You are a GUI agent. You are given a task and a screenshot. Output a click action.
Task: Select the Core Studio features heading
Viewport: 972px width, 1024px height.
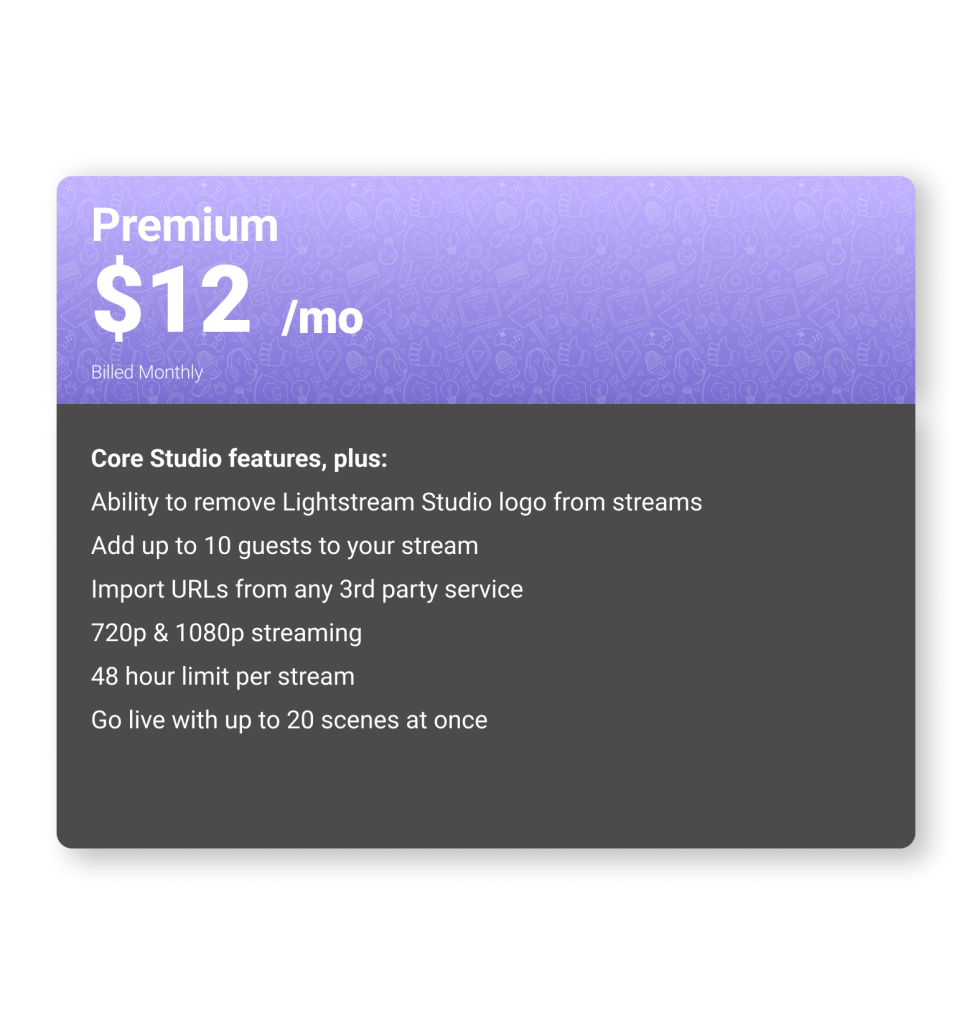(238, 459)
